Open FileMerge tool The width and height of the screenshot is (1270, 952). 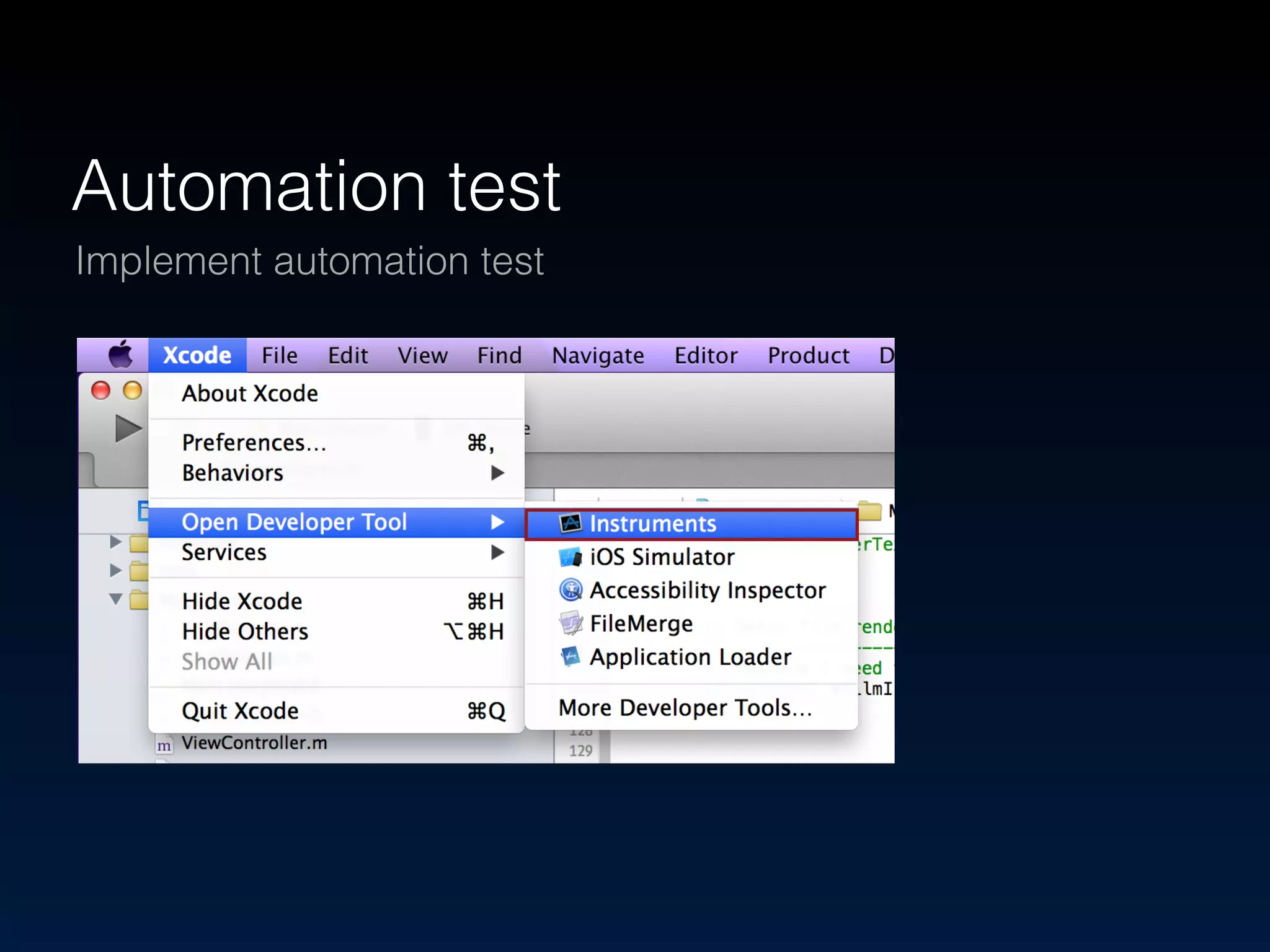tap(691, 624)
